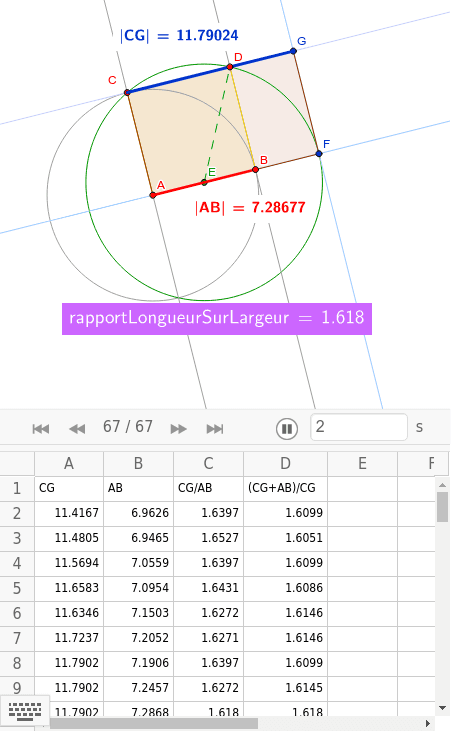
Task: Click cell with value 1.6271
Action: (x=208, y=638)
